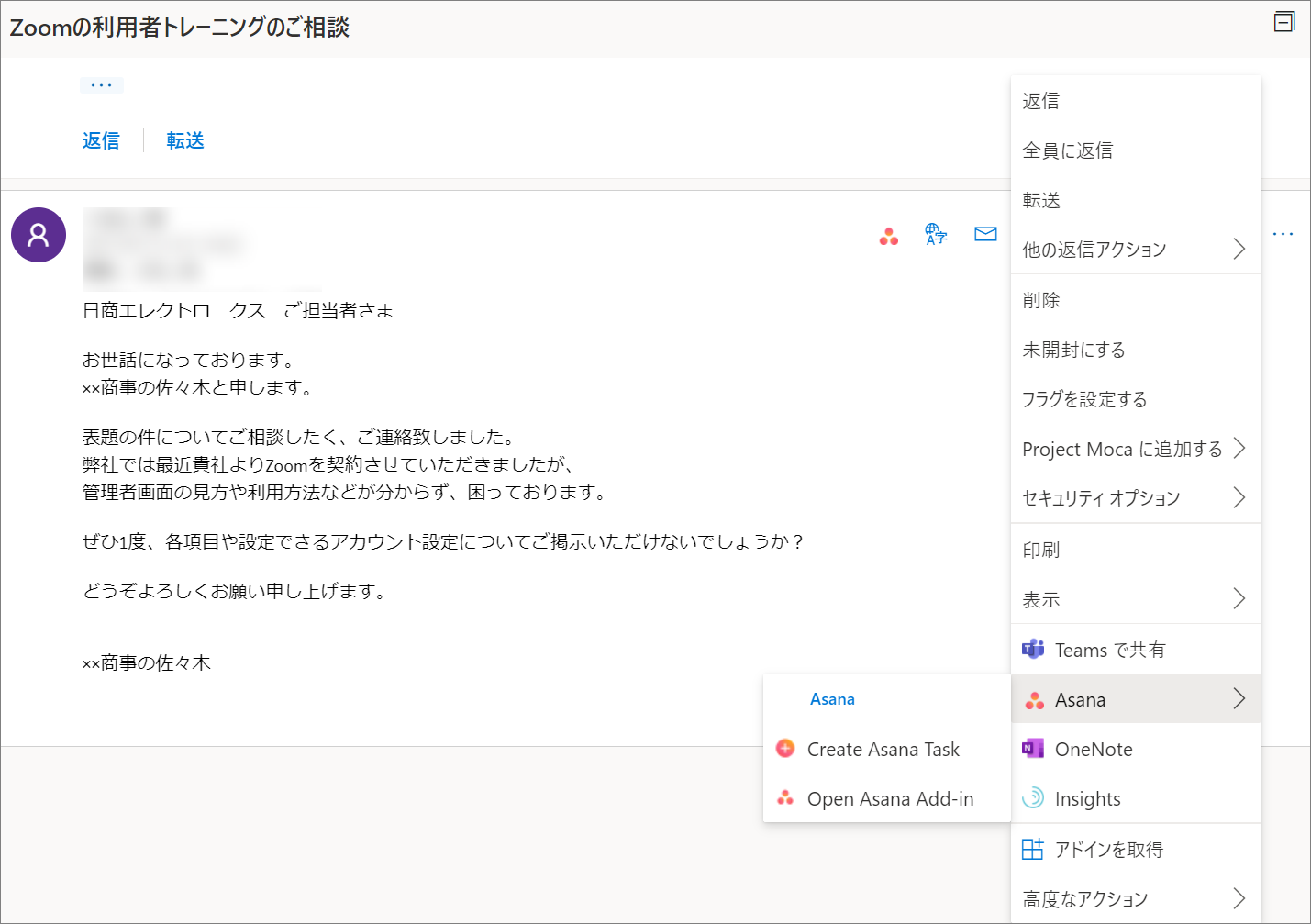Click the Asana icon in message header

tap(889, 236)
